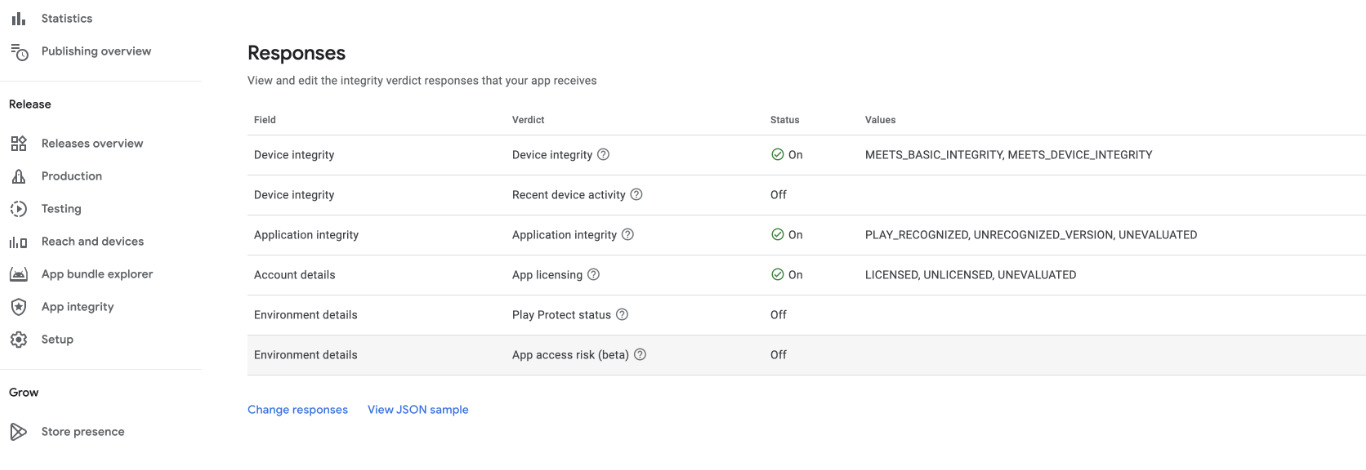
Task: Open help for Device integrity verdict
Action: (604, 155)
